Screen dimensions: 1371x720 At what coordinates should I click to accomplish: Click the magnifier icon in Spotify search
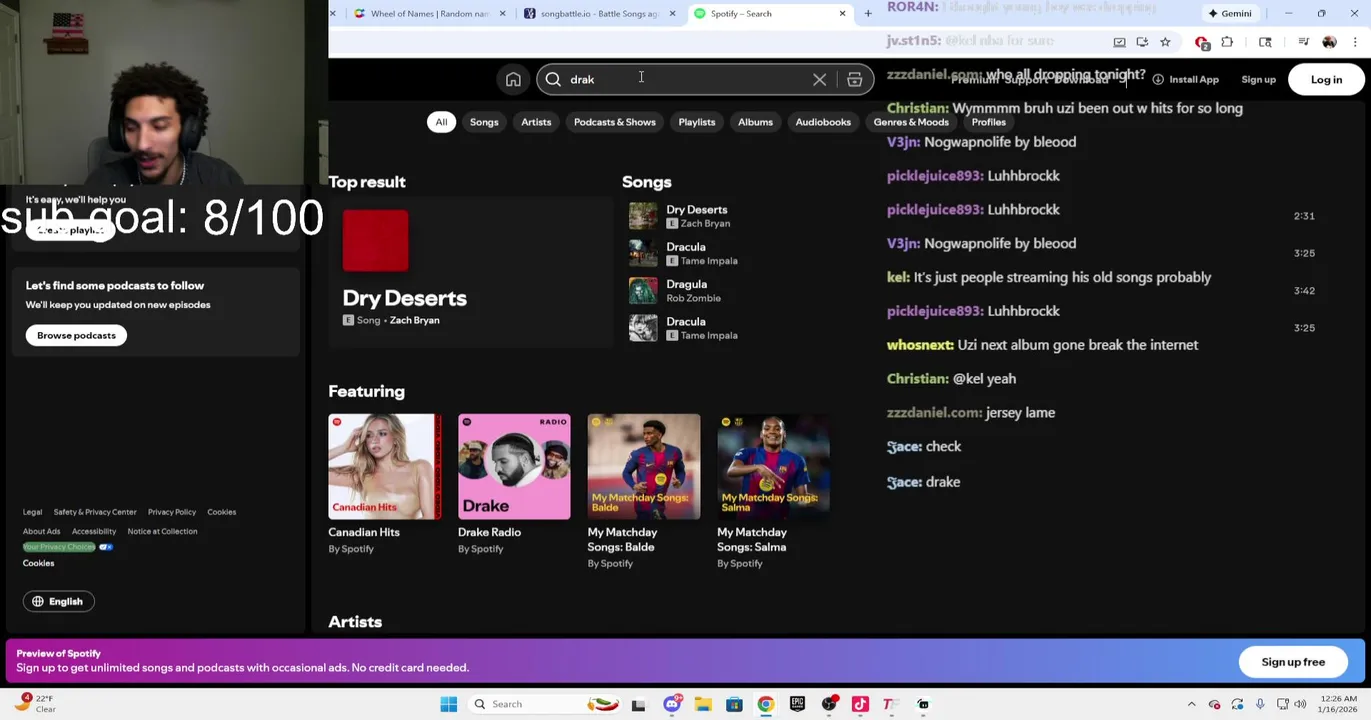553,80
